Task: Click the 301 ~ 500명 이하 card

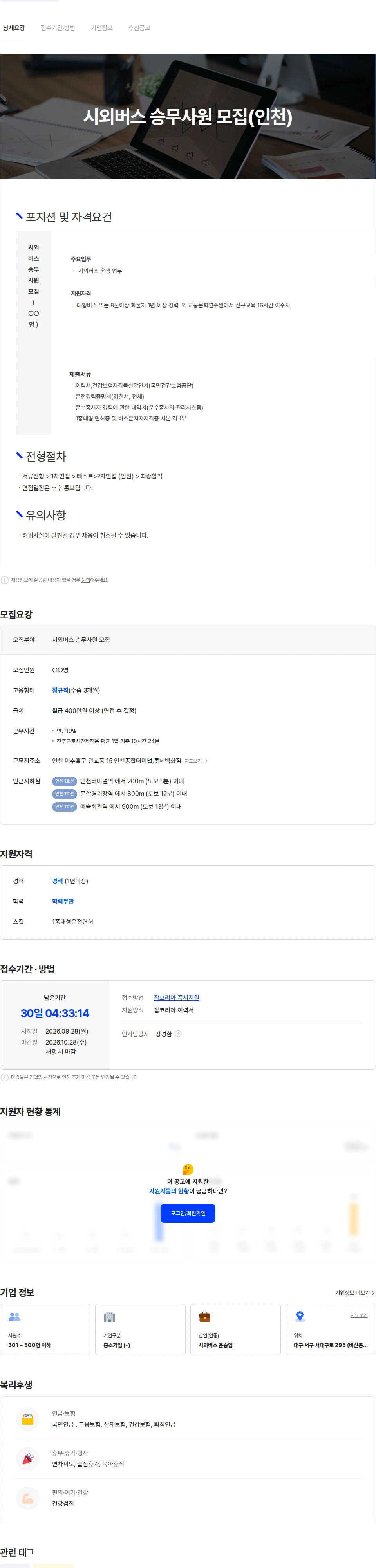Action: pyautogui.click(x=45, y=1330)
